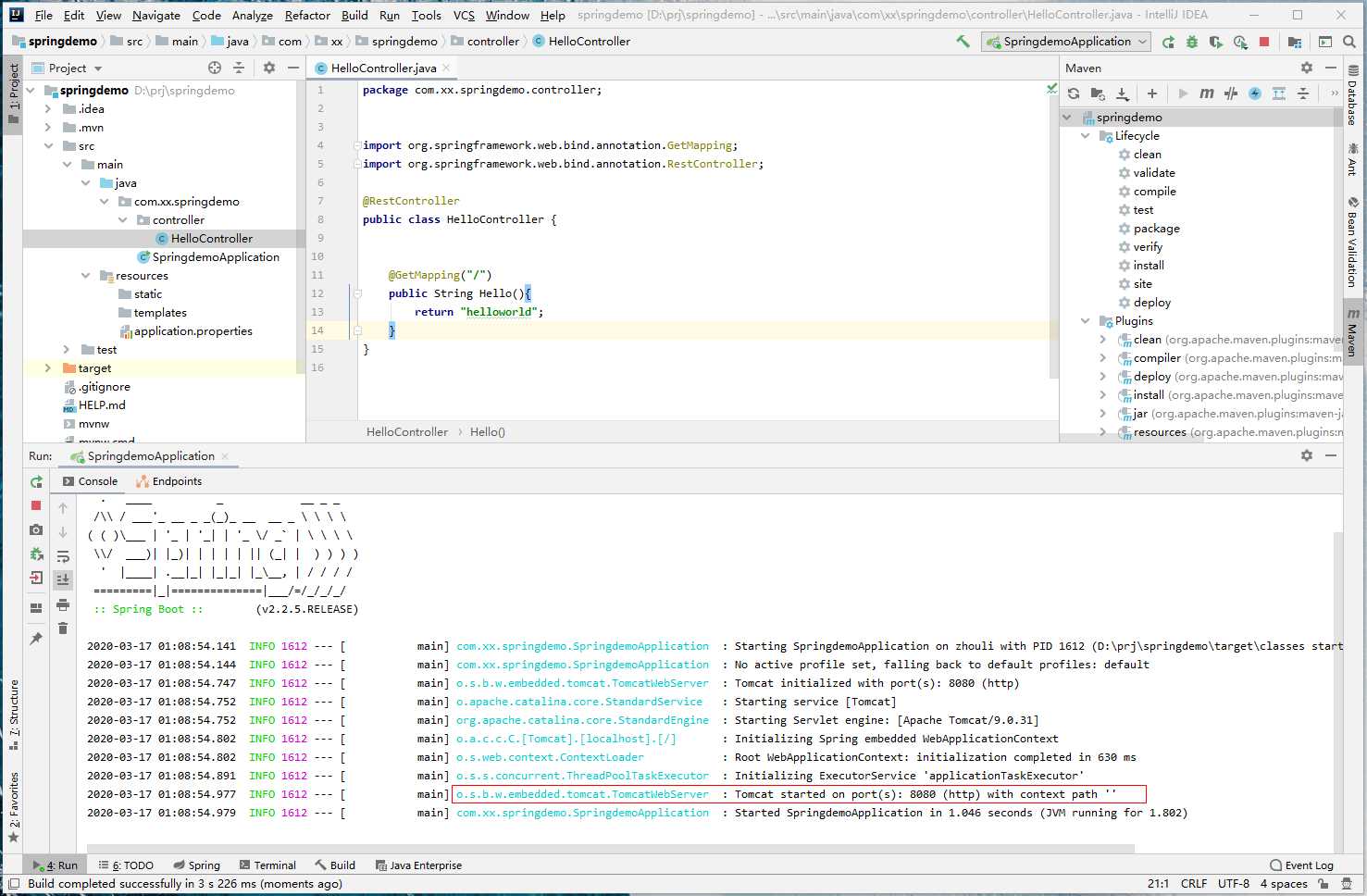
Task: Open the Refactor menu
Action: pyautogui.click(x=307, y=15)
